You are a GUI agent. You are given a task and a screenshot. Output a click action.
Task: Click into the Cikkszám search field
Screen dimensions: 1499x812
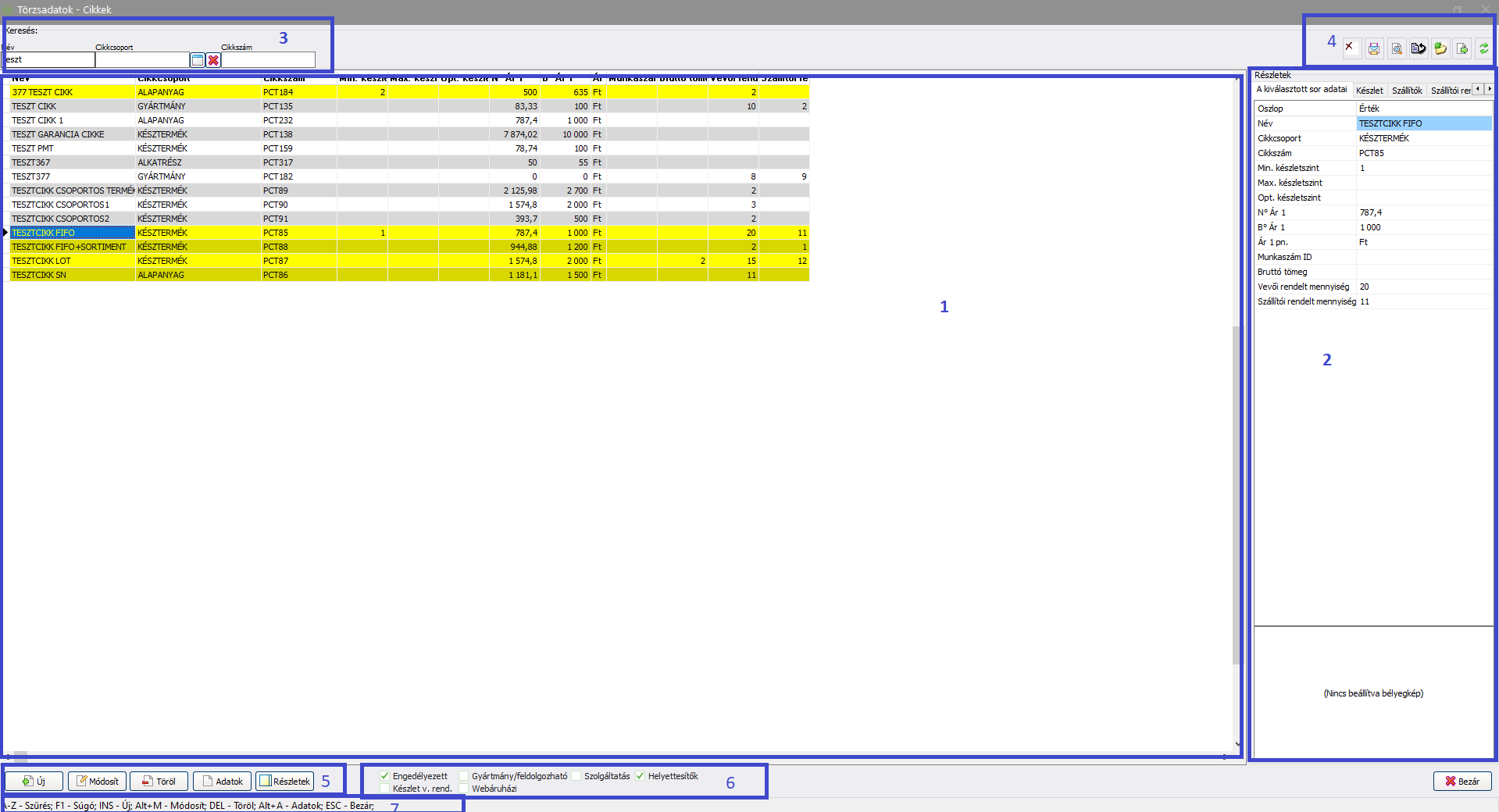(x=268, y=60)
